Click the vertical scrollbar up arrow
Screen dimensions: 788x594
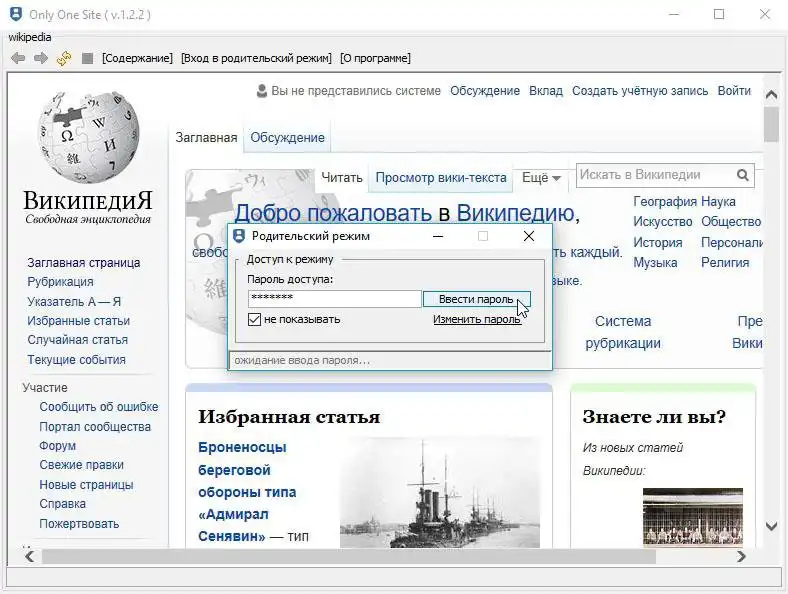tap(771, 94)
